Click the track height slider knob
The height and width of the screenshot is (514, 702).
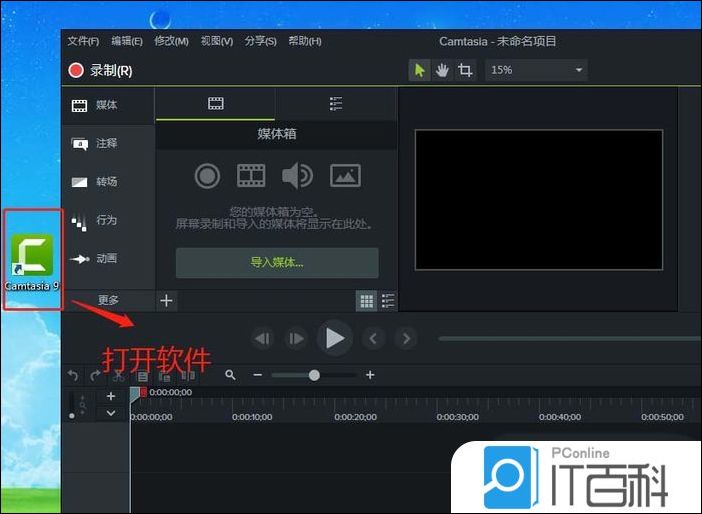[72, 416]
